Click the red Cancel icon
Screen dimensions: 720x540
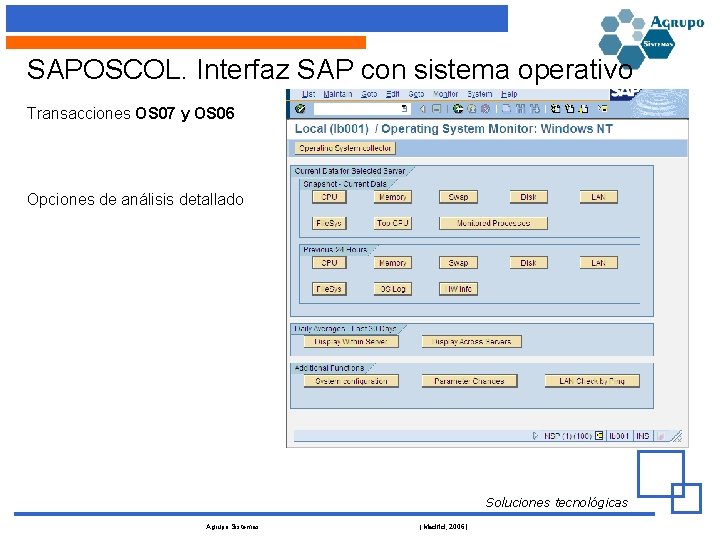[485, 109]
